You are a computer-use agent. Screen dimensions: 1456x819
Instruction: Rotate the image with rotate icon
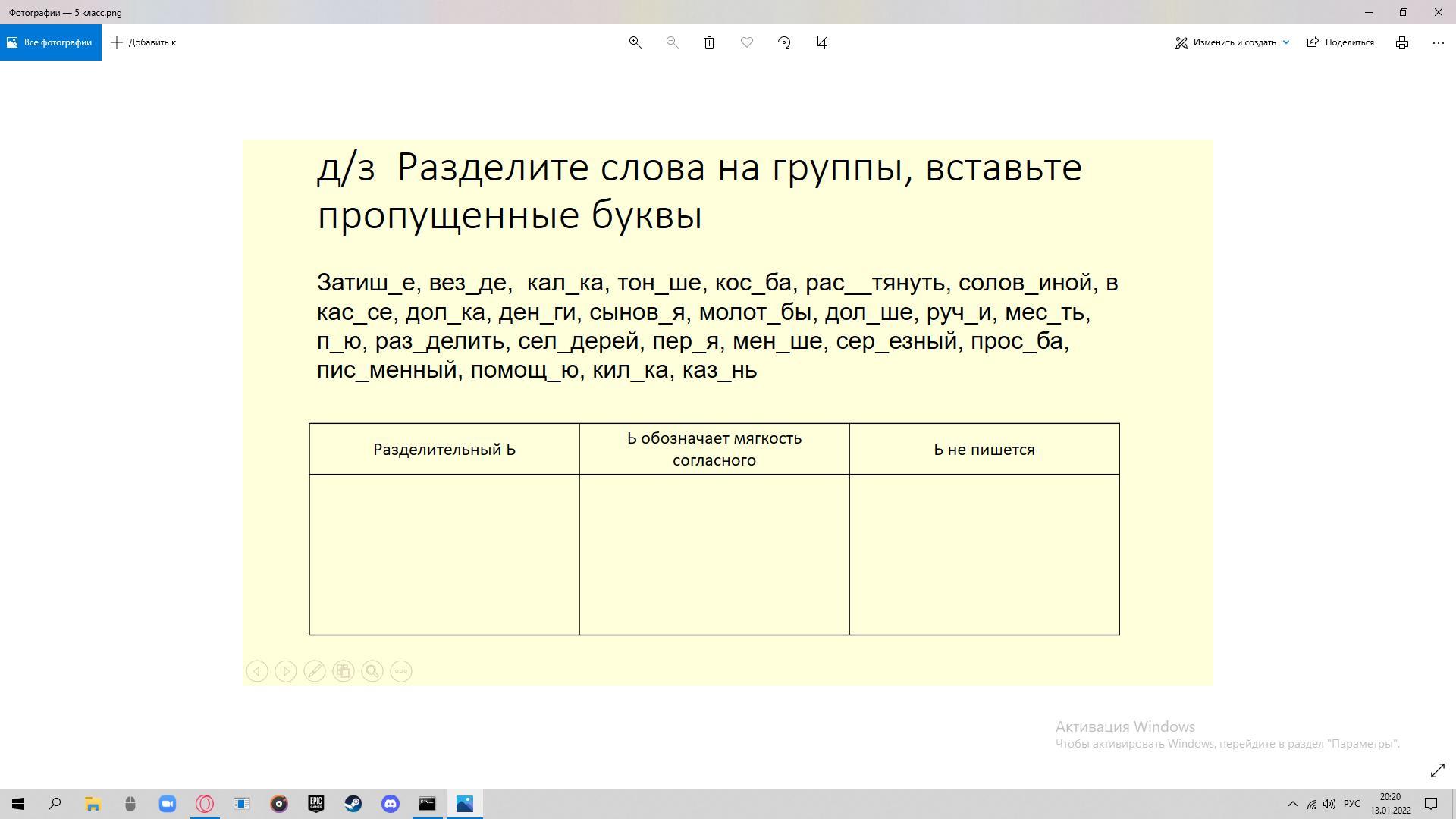pos(784,42)
